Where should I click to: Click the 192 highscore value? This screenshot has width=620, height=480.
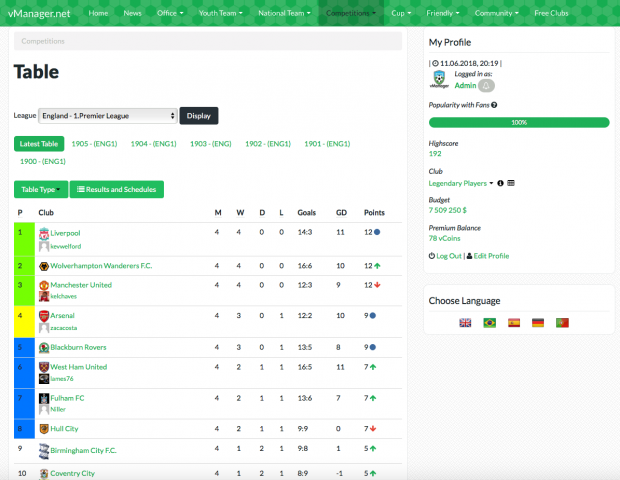click(x=435, y=154)
